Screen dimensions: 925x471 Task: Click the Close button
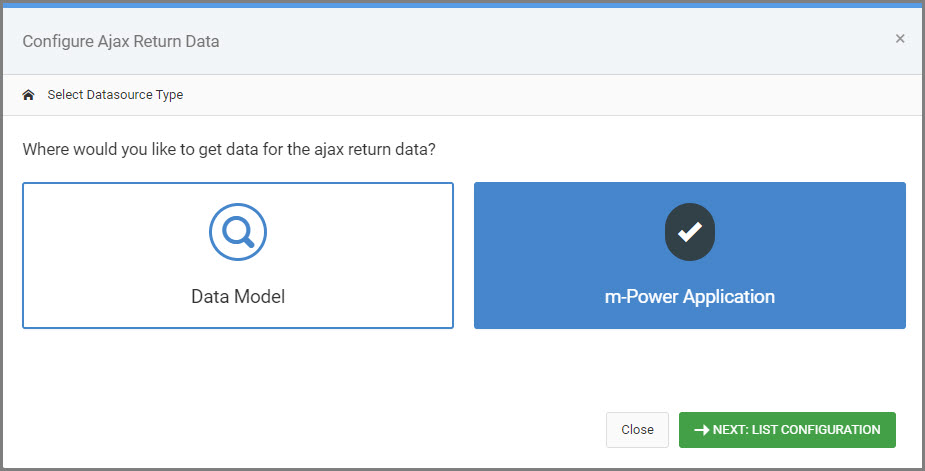coord(637,430)
